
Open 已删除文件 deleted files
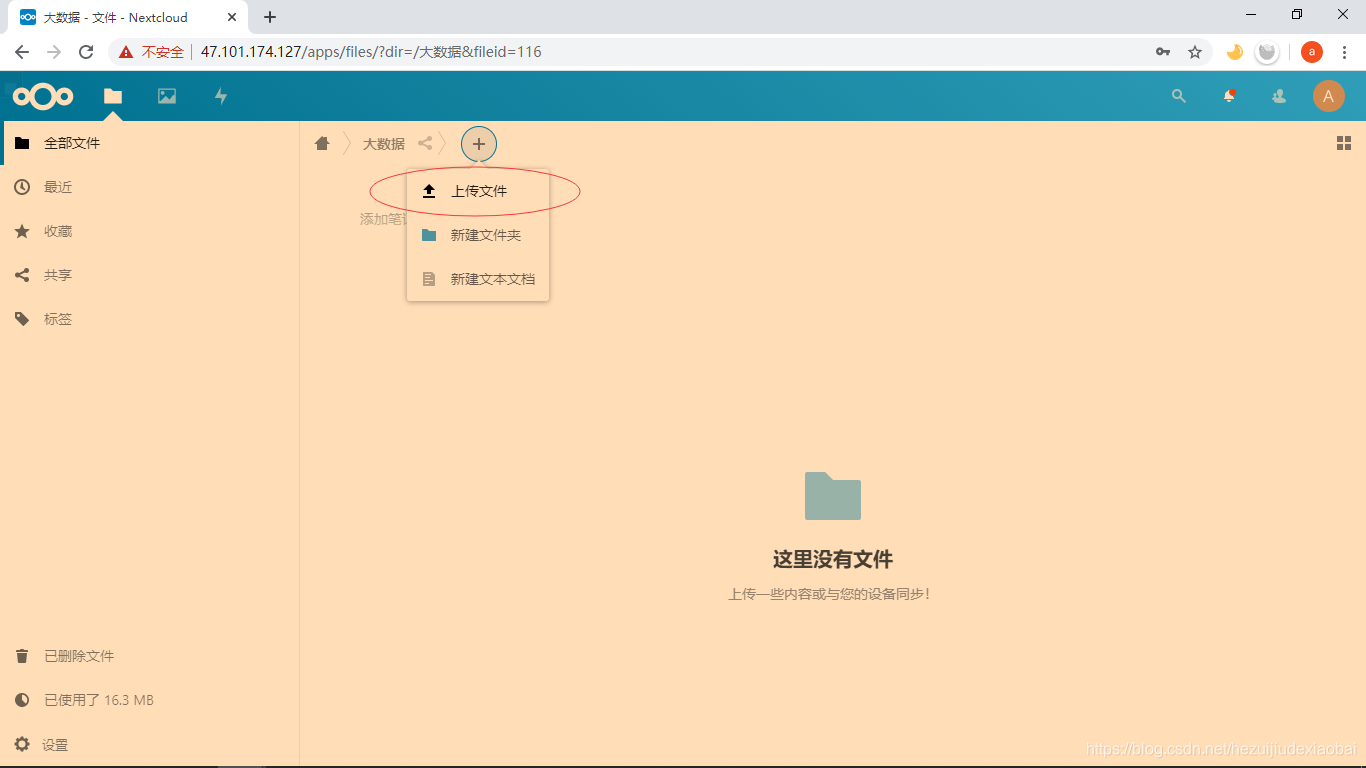click(150, 656)
